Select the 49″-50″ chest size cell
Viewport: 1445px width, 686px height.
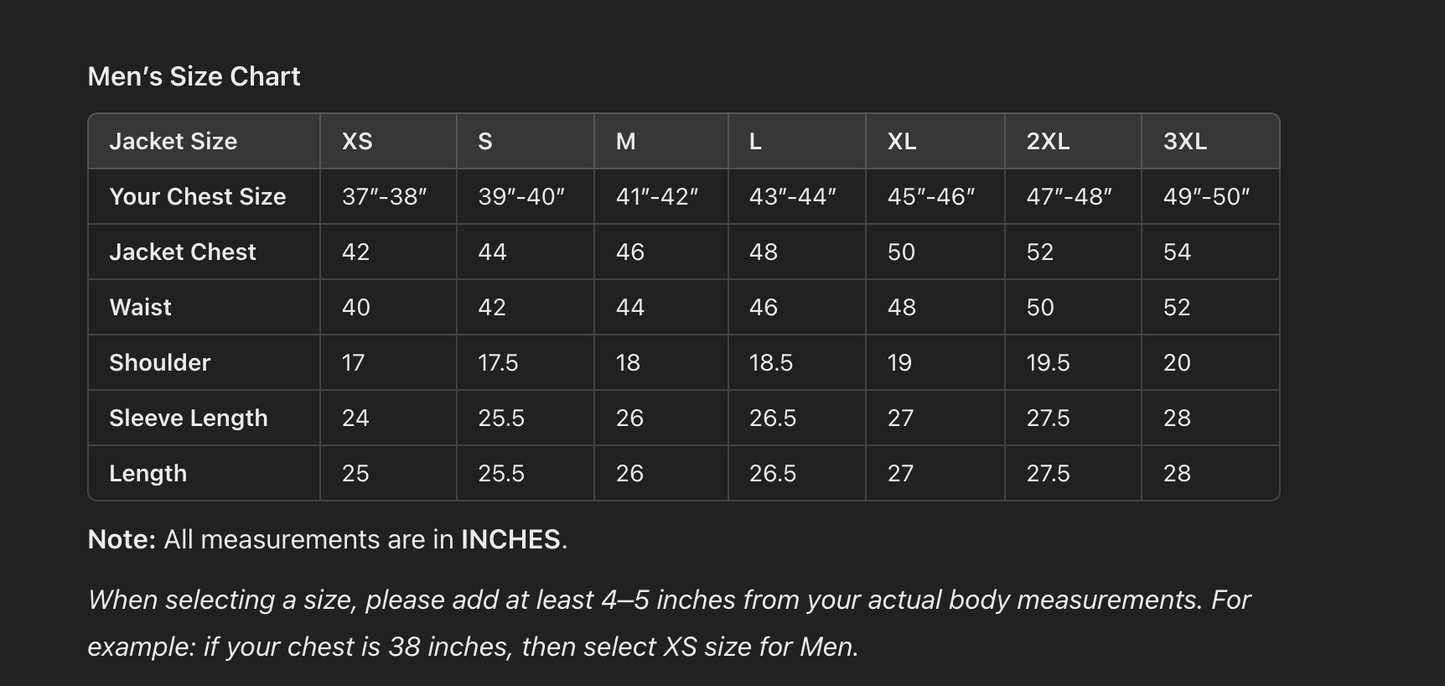click(1206, 197)
